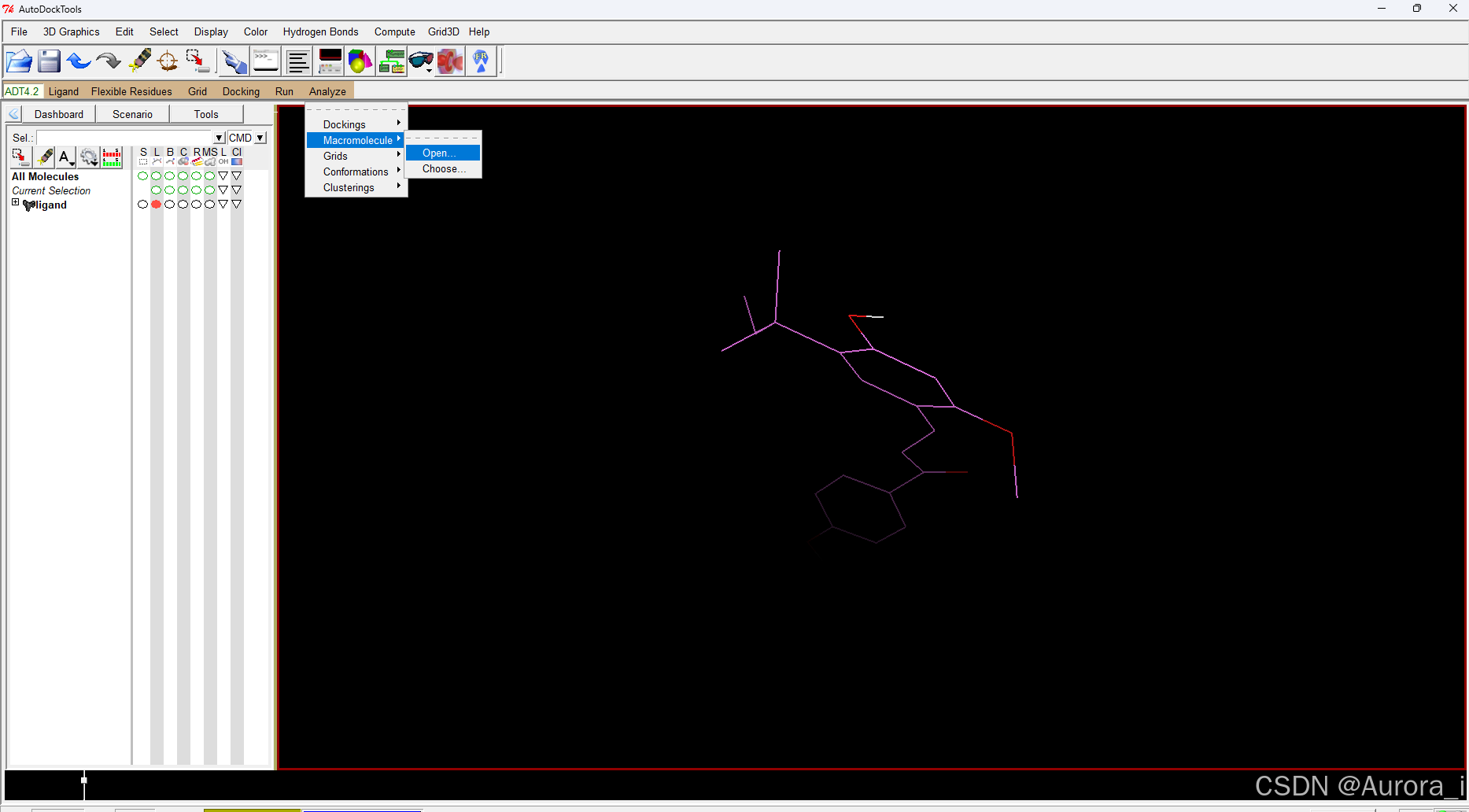Toggle ball-and-stick B circle for ligand row
Image resolution: width=1469 pixels, height=812 pixels.
(x=169, y=205)
